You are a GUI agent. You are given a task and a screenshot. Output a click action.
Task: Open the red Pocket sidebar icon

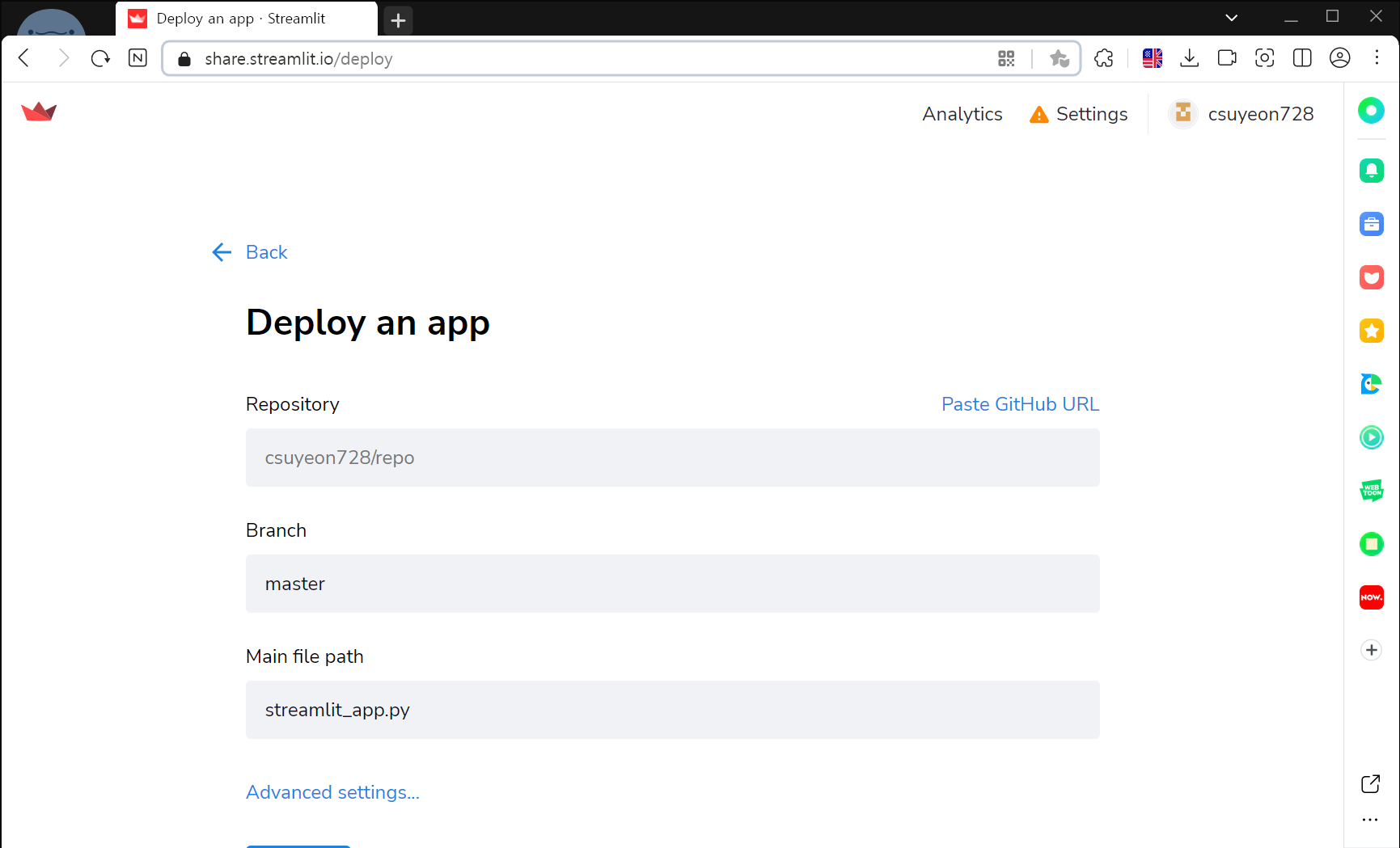point(1371,277)
